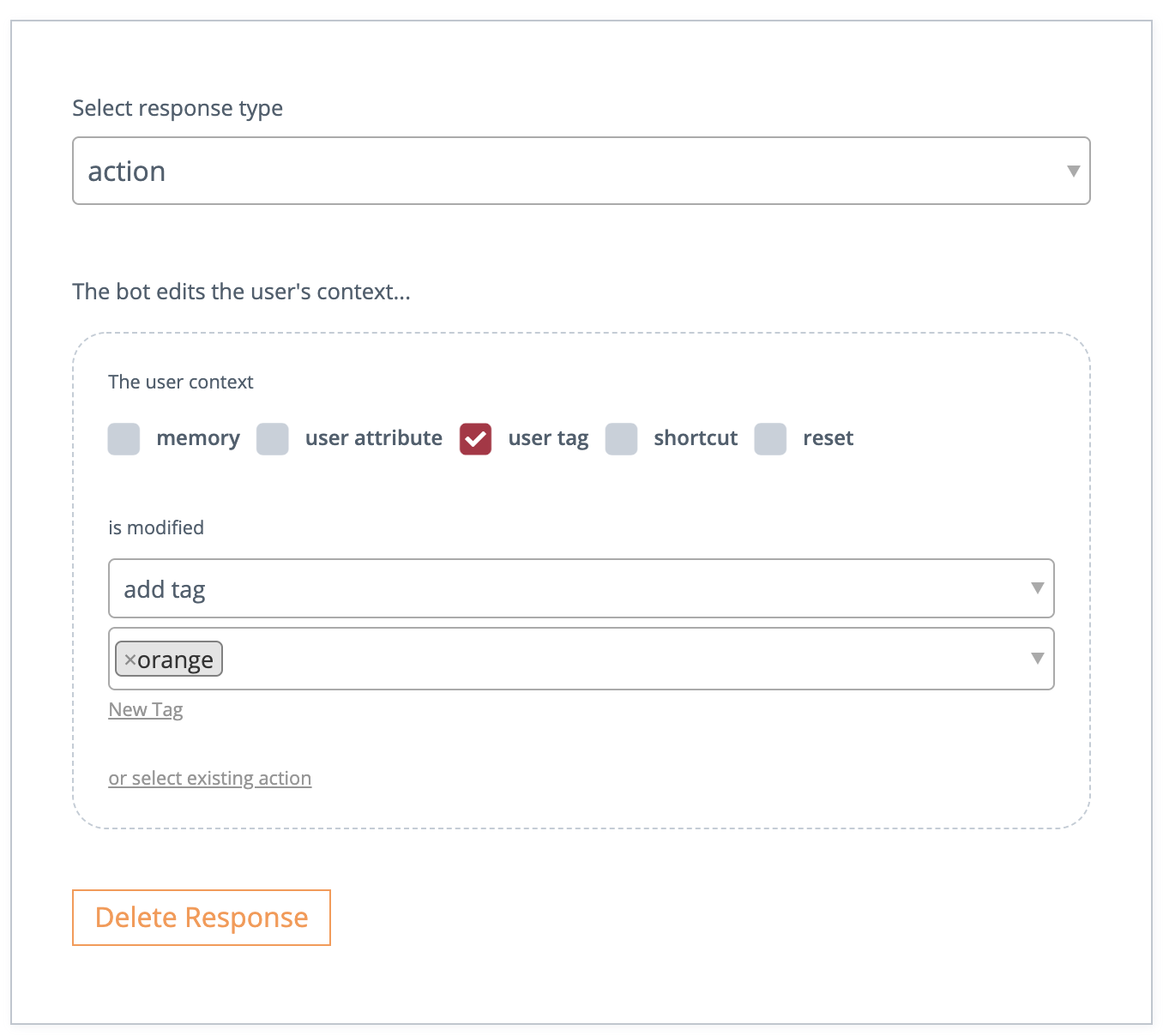Click the or select existing action link
Screen dimensions: 1163x1036
pyautogui.click(x=210, y=778)
